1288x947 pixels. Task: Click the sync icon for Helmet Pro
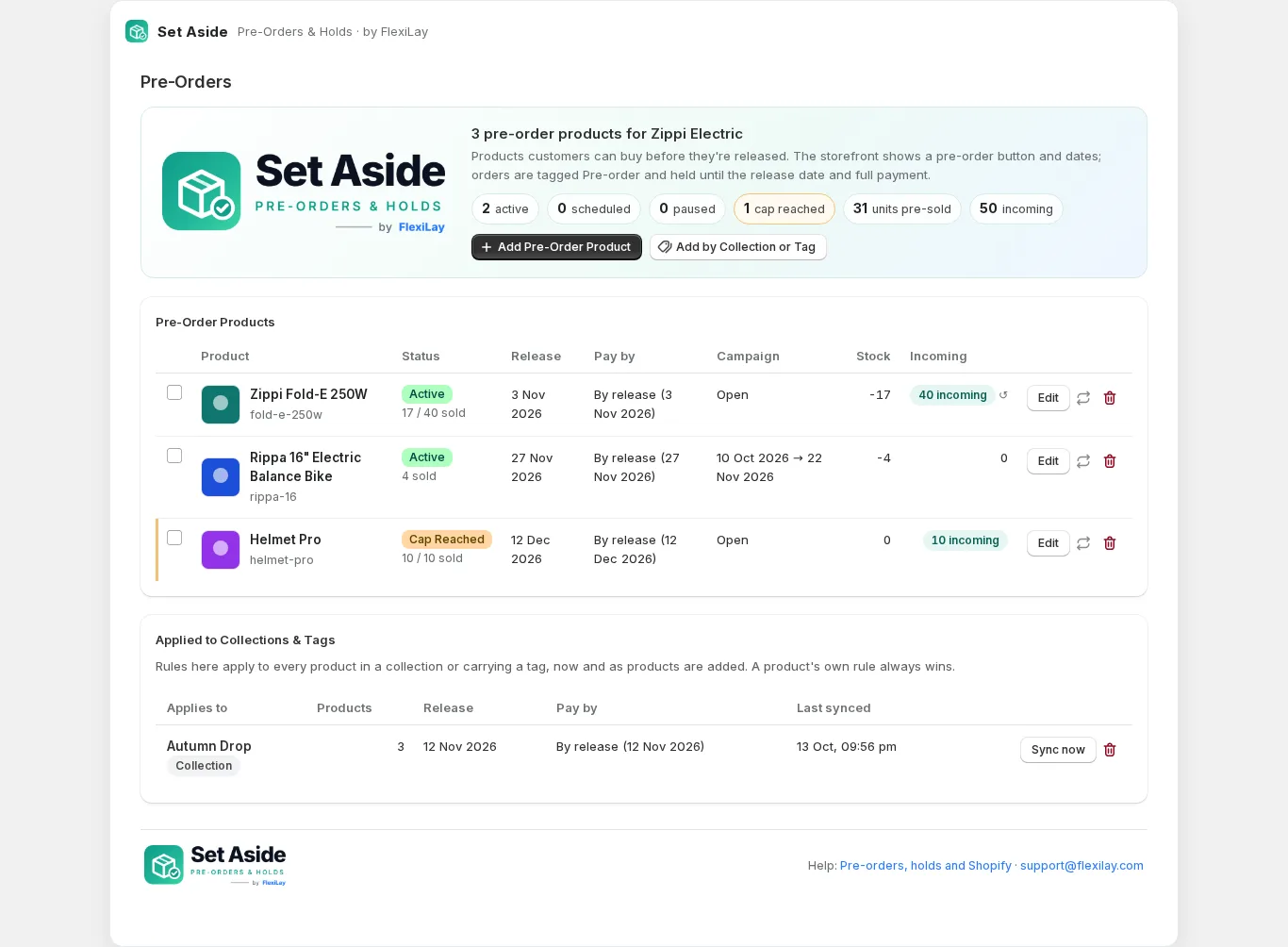pyautogui.click(x=1083, y=543)
